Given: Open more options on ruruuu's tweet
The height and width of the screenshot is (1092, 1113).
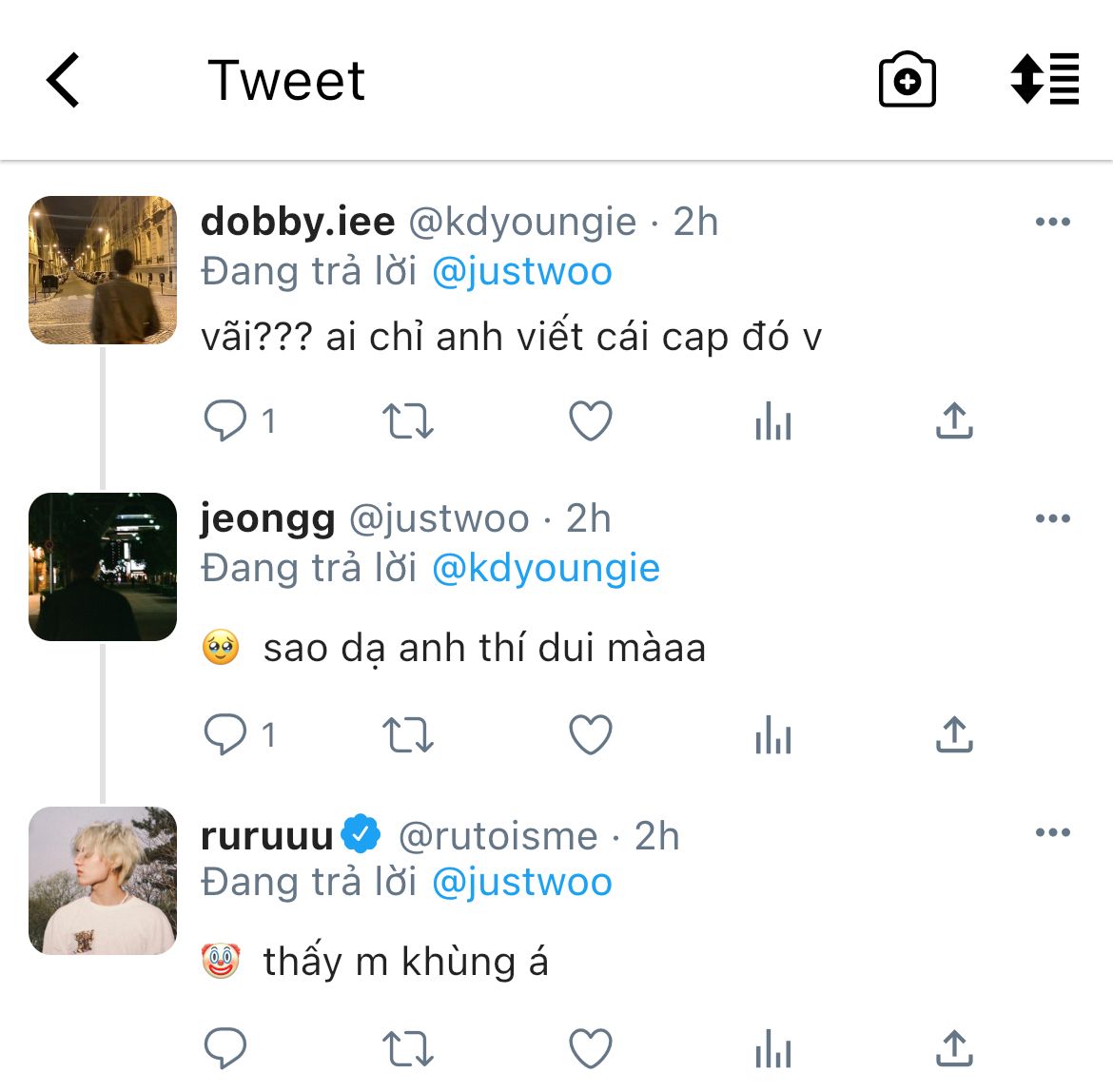Looking at the screenshot, I should pos(1052,833).
